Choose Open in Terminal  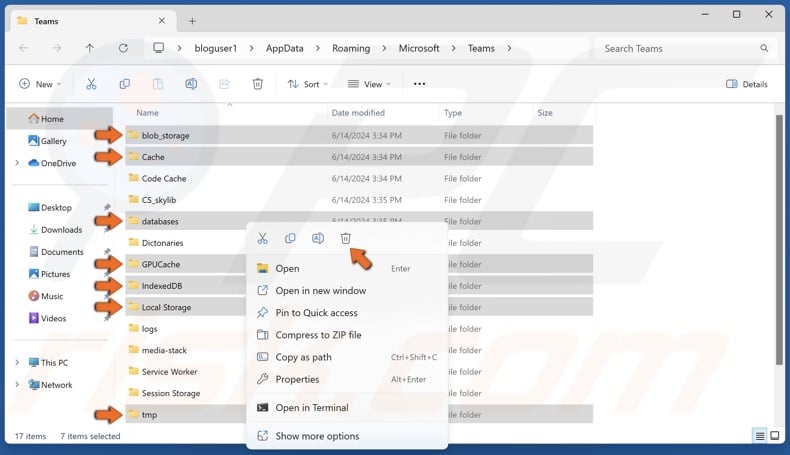pyautogui.click(x=347, y=408)
